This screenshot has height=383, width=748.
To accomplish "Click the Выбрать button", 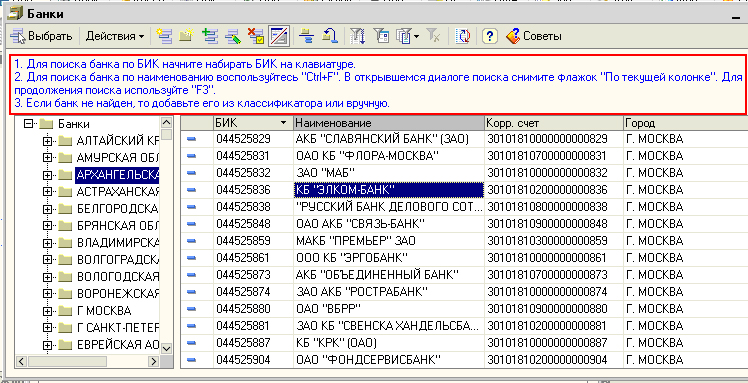I will click(42, 36).
